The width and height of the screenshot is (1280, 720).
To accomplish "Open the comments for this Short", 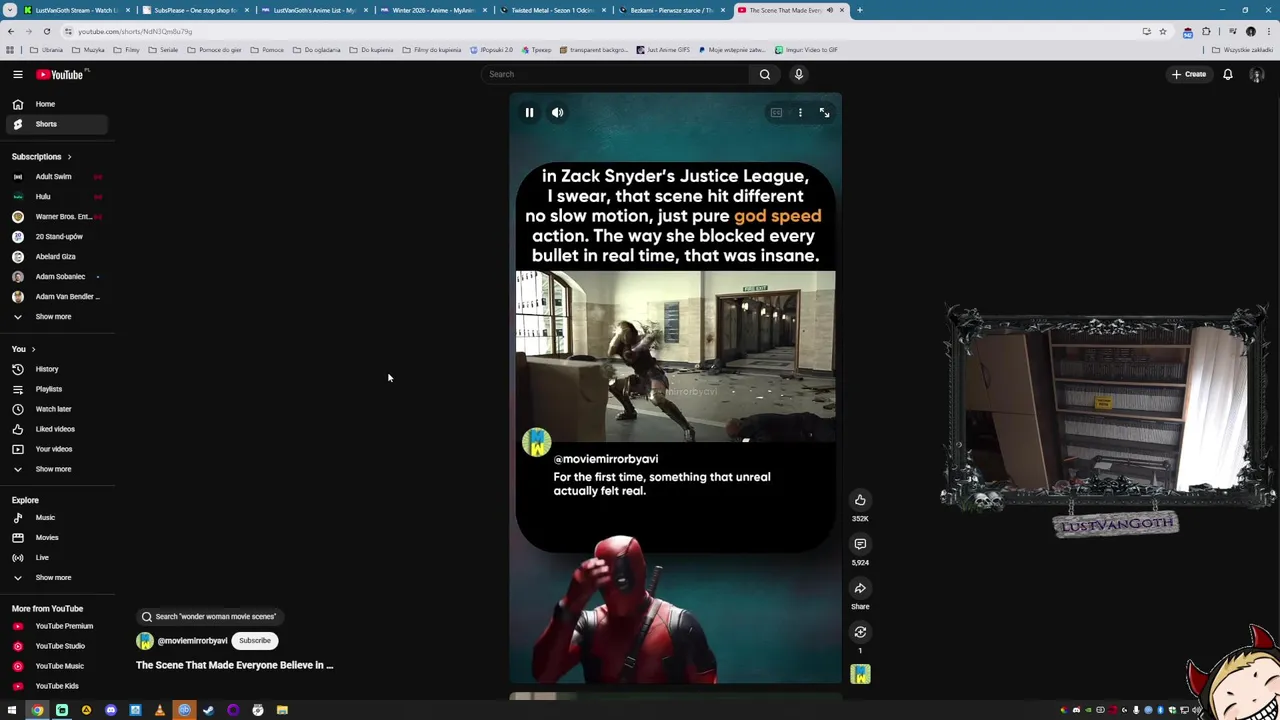I will click(860, 544).
